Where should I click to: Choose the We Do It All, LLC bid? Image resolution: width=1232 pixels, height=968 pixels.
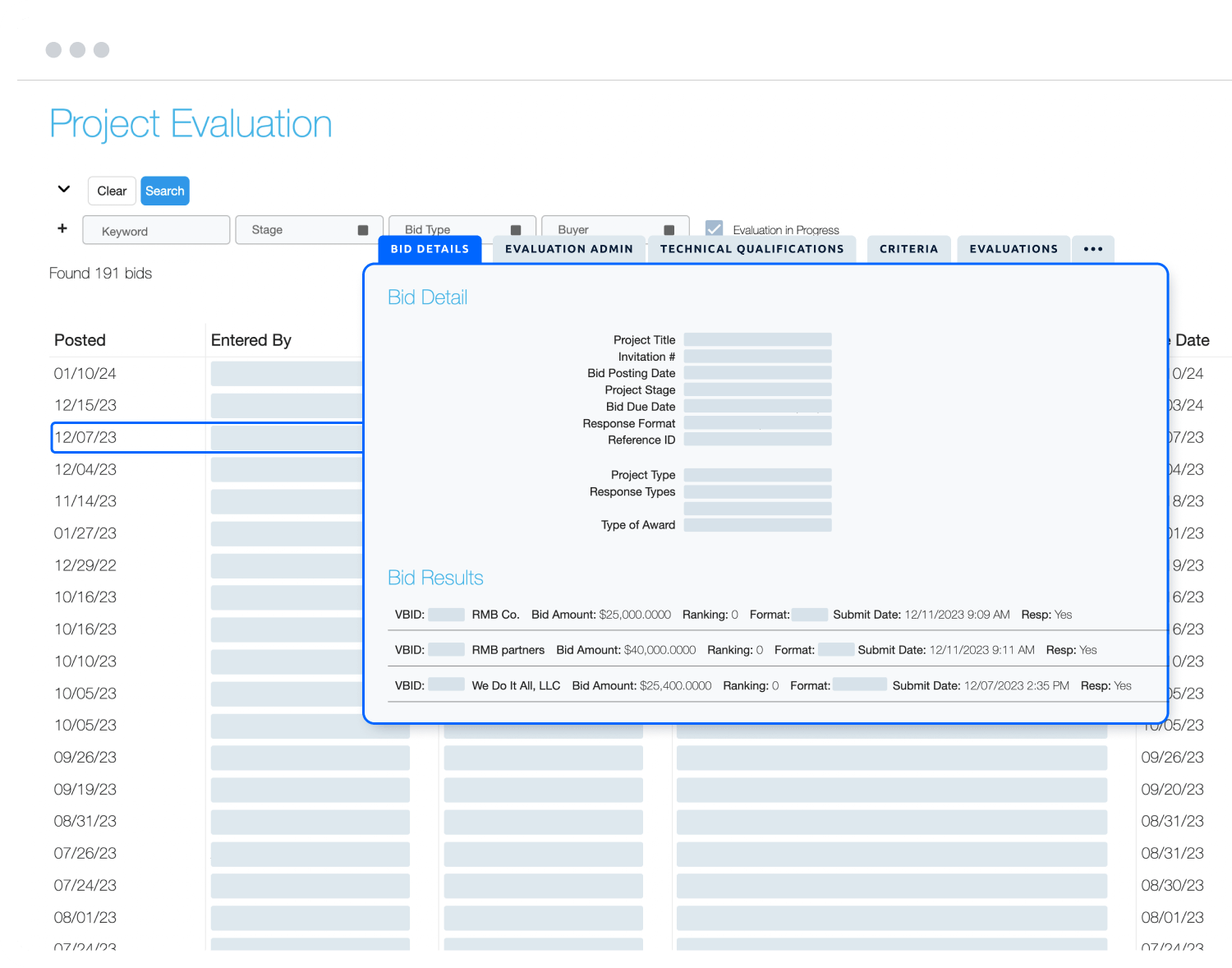tap(516, 685)
